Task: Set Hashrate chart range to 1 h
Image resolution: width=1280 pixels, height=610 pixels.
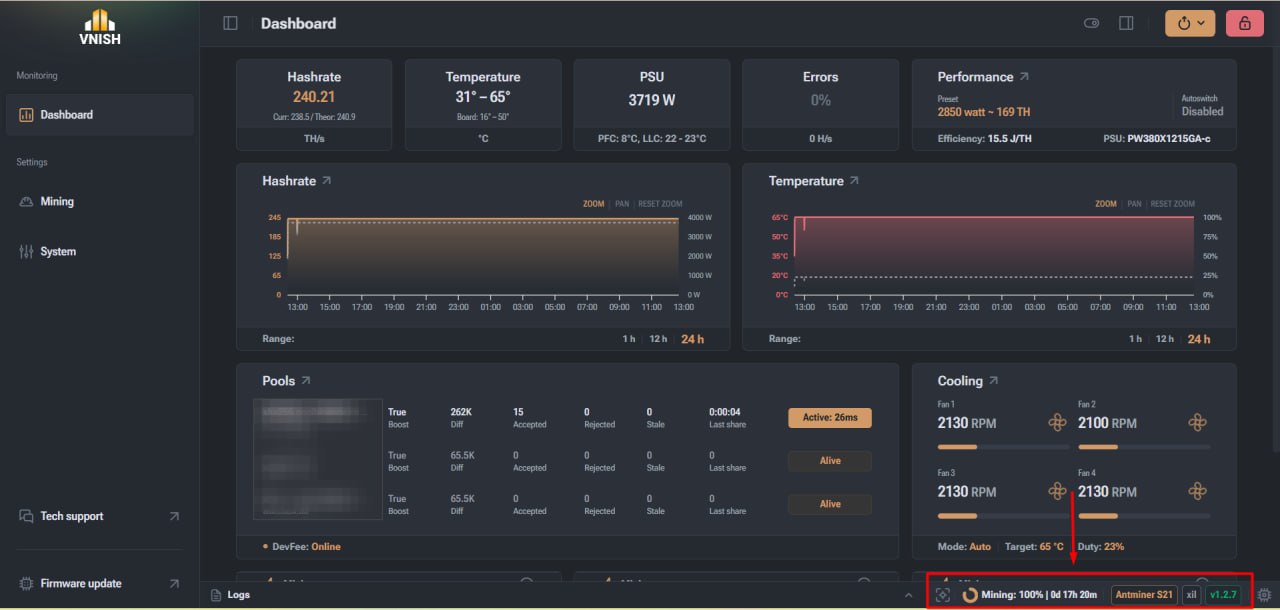Action: [x=629, y=339]
